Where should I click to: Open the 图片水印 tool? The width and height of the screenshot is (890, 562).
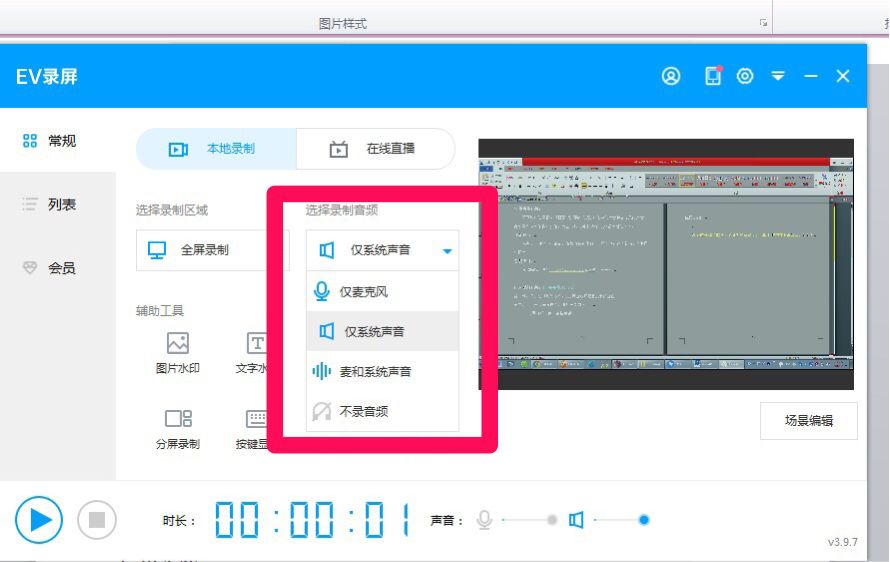tap(178, 353)
